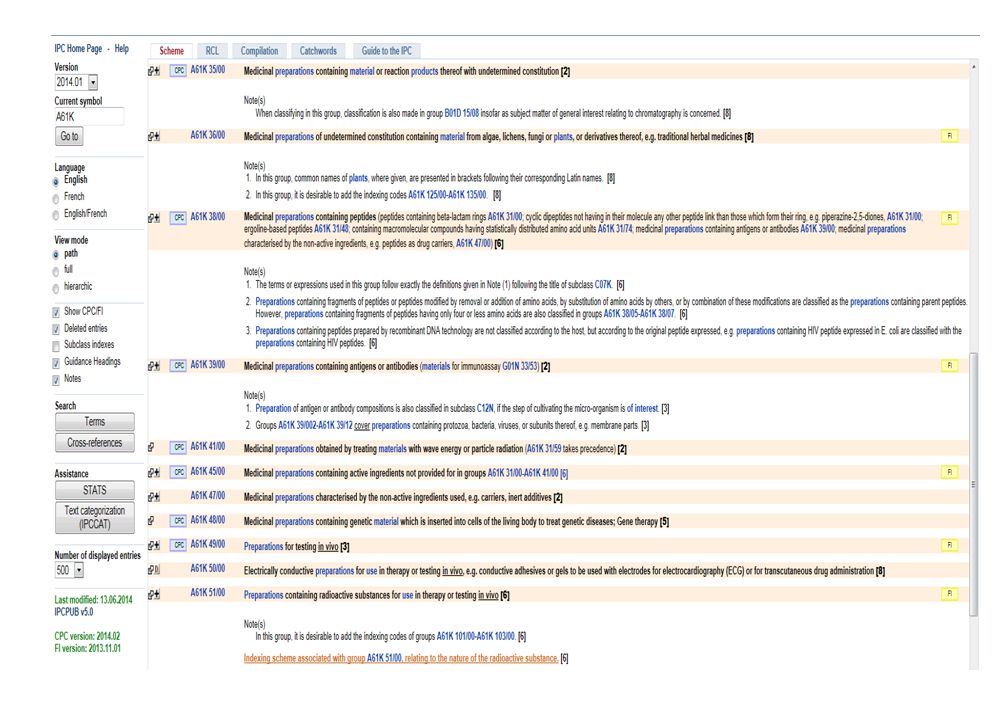Open the FI icon on A61K 36/00 row

coord(950,136)
